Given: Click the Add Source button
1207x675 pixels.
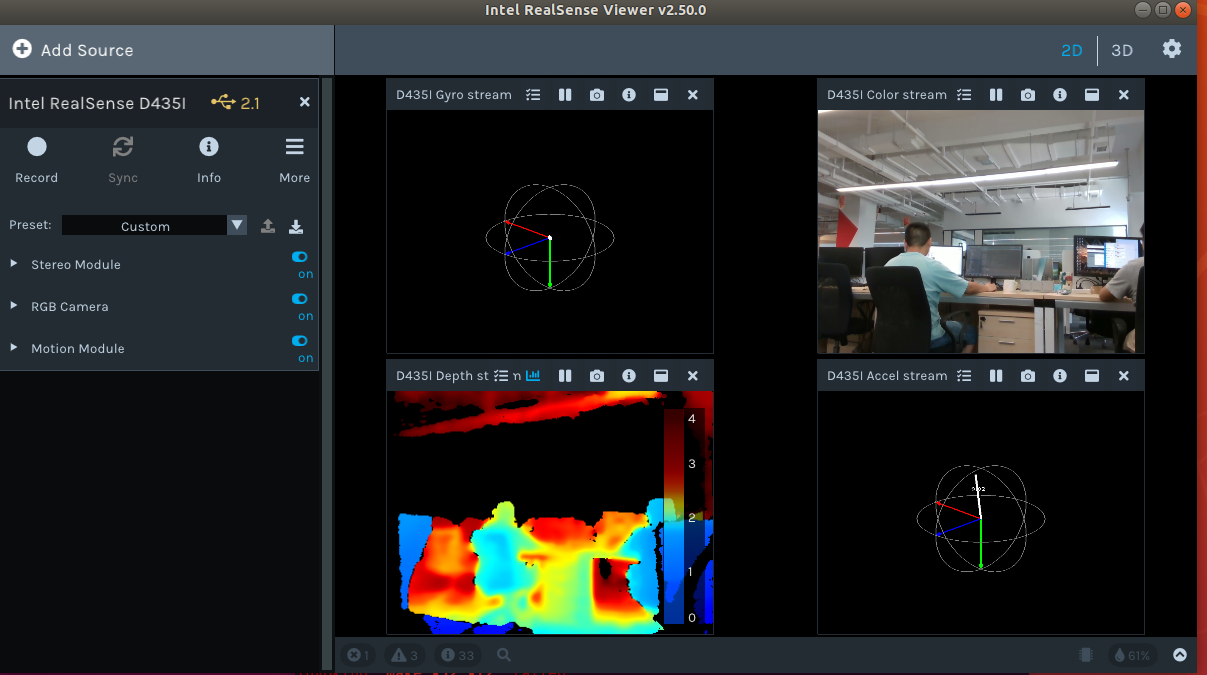Looking at the screenshot, I should pos(73,50).
